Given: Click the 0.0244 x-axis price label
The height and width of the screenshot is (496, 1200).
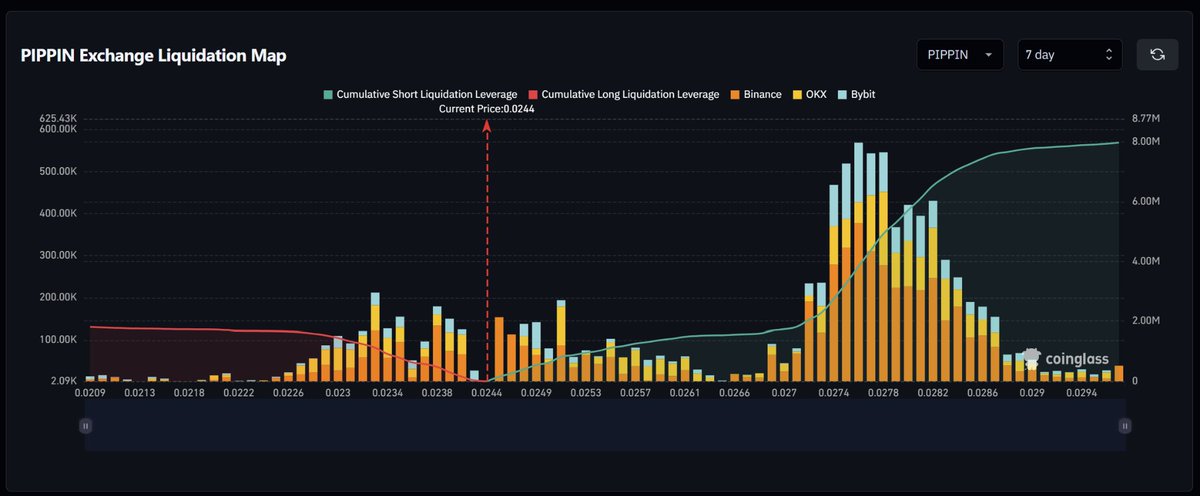Looking at the screenshot, I should coord(487,395).
